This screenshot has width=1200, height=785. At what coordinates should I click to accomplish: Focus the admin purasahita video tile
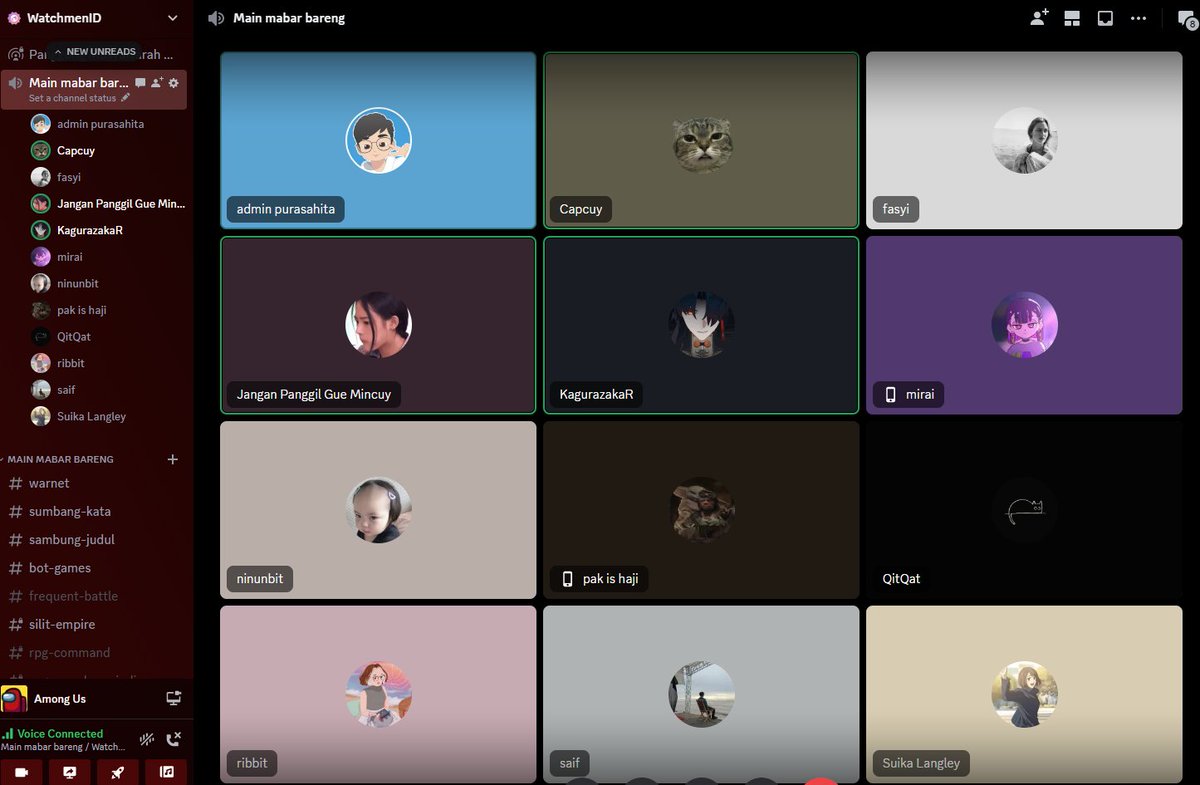pos(378,140)
